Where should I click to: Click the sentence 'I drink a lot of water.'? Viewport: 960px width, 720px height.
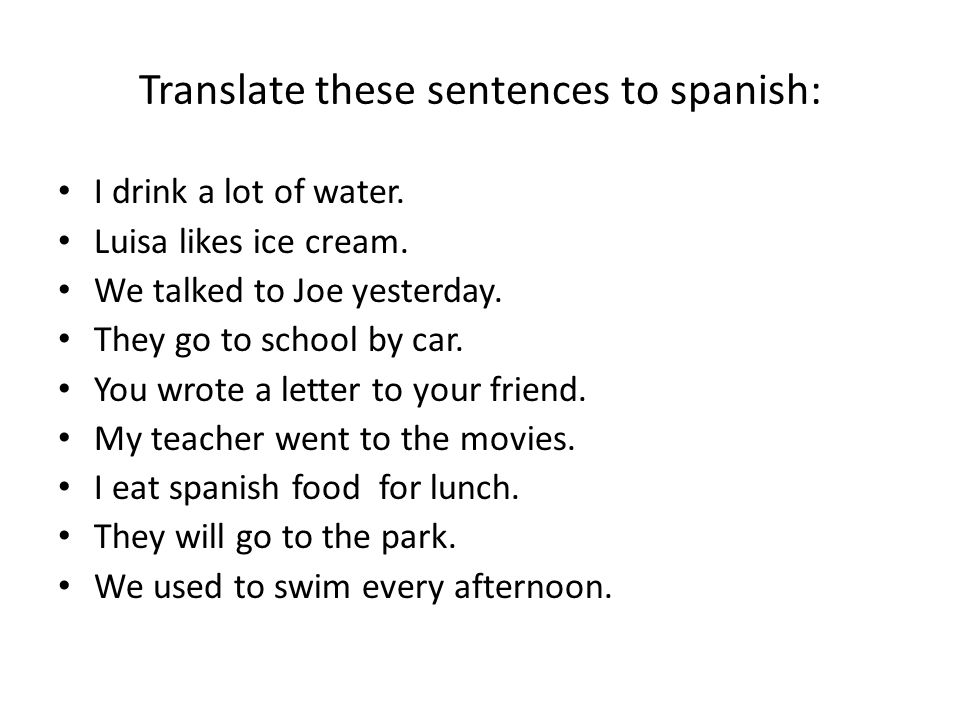pyautogui.click(x=249, y=192)
